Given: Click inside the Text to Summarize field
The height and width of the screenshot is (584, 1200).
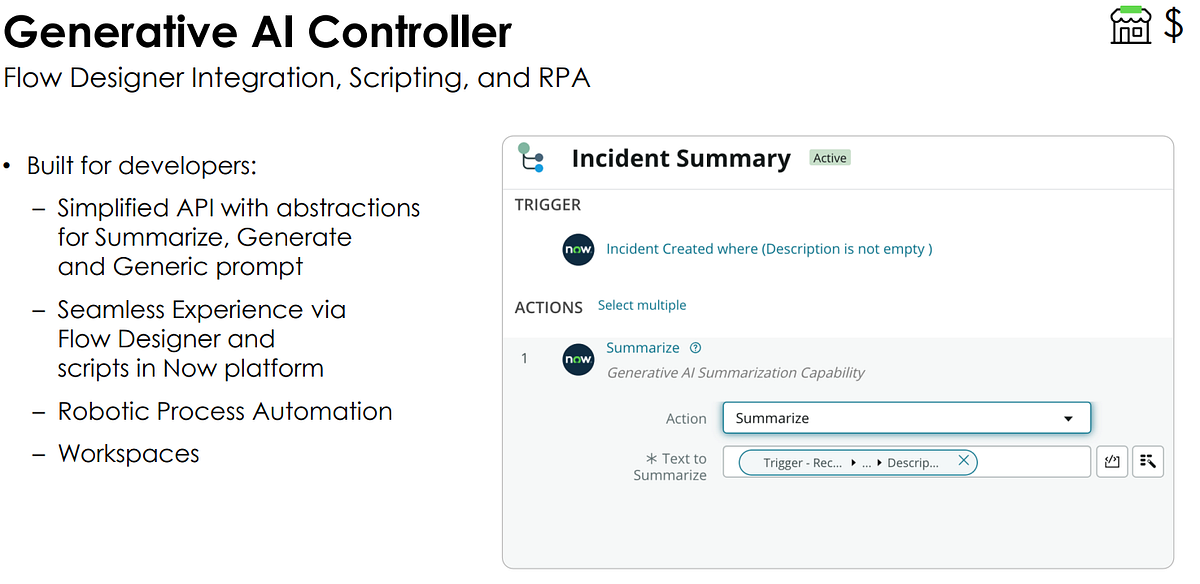Looking at the screenshot, I should [1030, 461].
